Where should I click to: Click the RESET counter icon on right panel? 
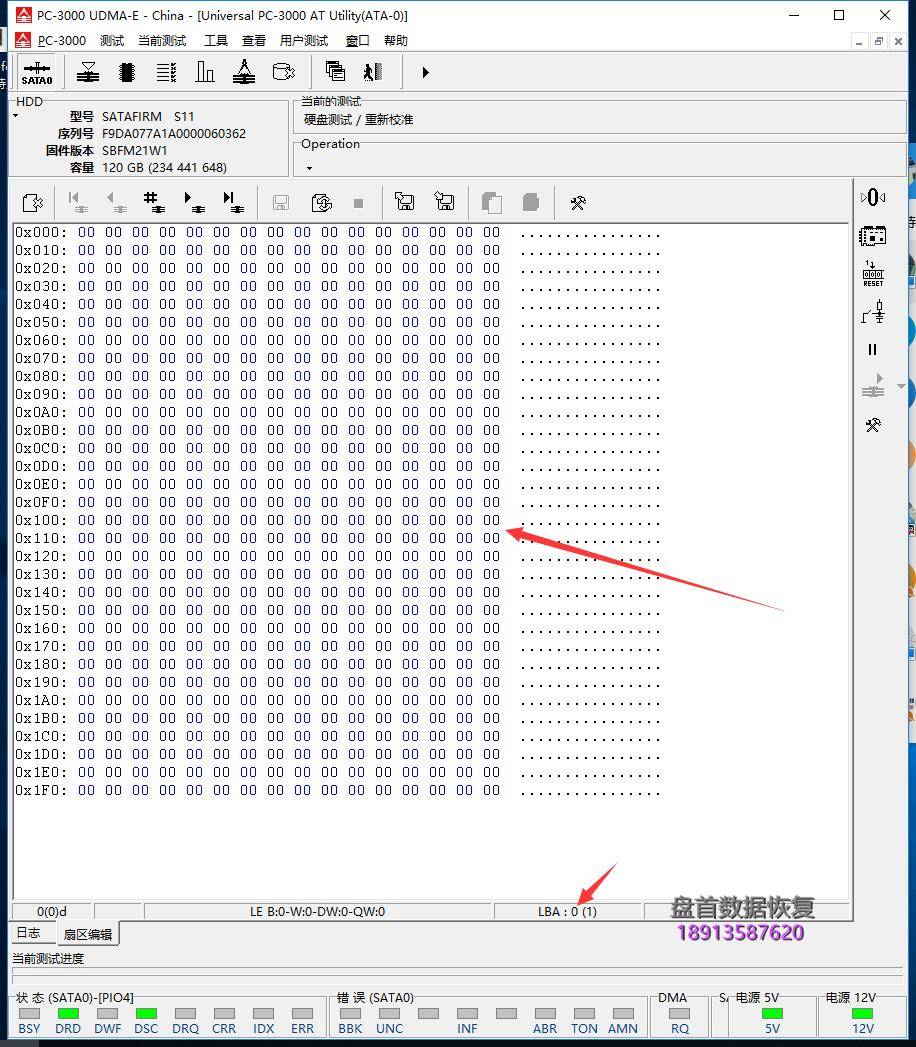point(873,272)
